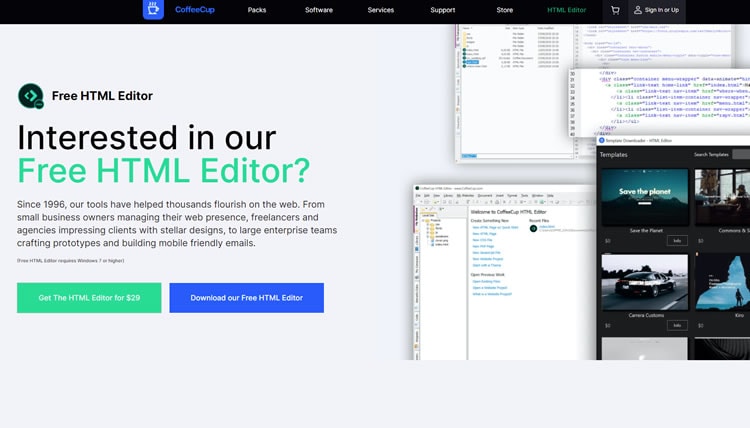750x428 pixels.
Task: Click Sign In or Up
Action: [x=656, y=10]
